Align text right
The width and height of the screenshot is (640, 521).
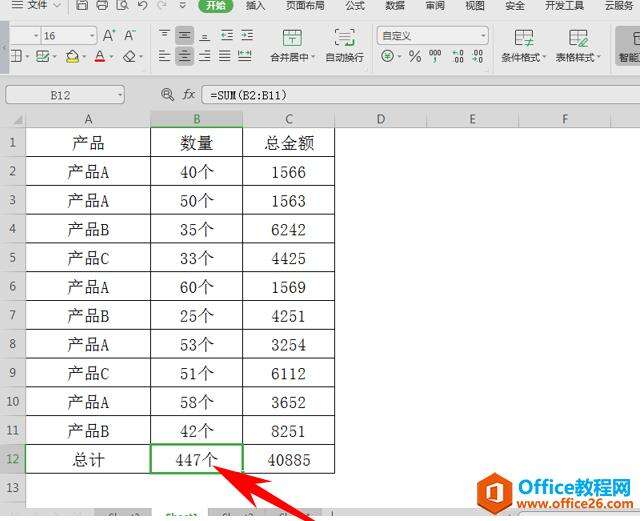pos(204,56)
